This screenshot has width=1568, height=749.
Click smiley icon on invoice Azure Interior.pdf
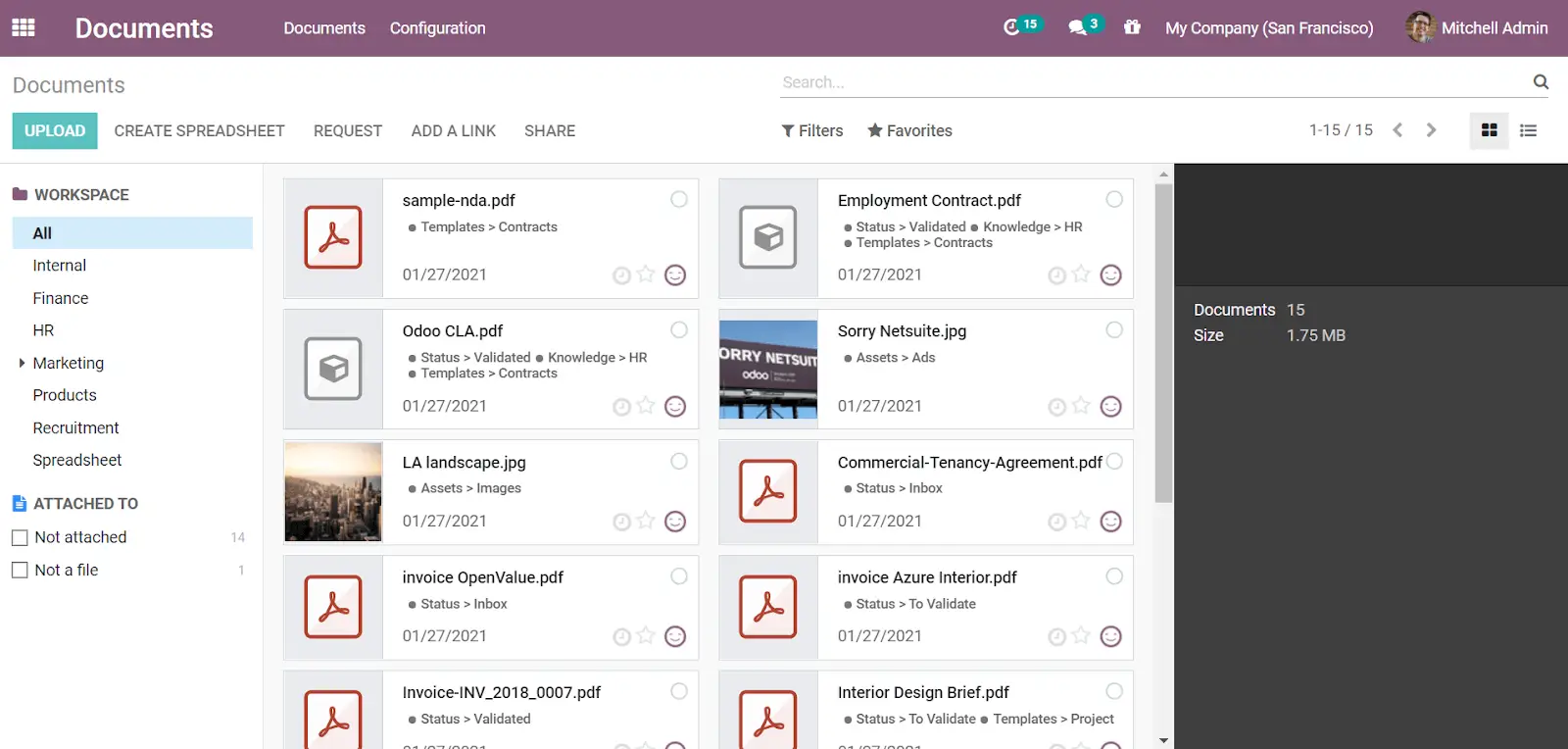[1110, 637]
